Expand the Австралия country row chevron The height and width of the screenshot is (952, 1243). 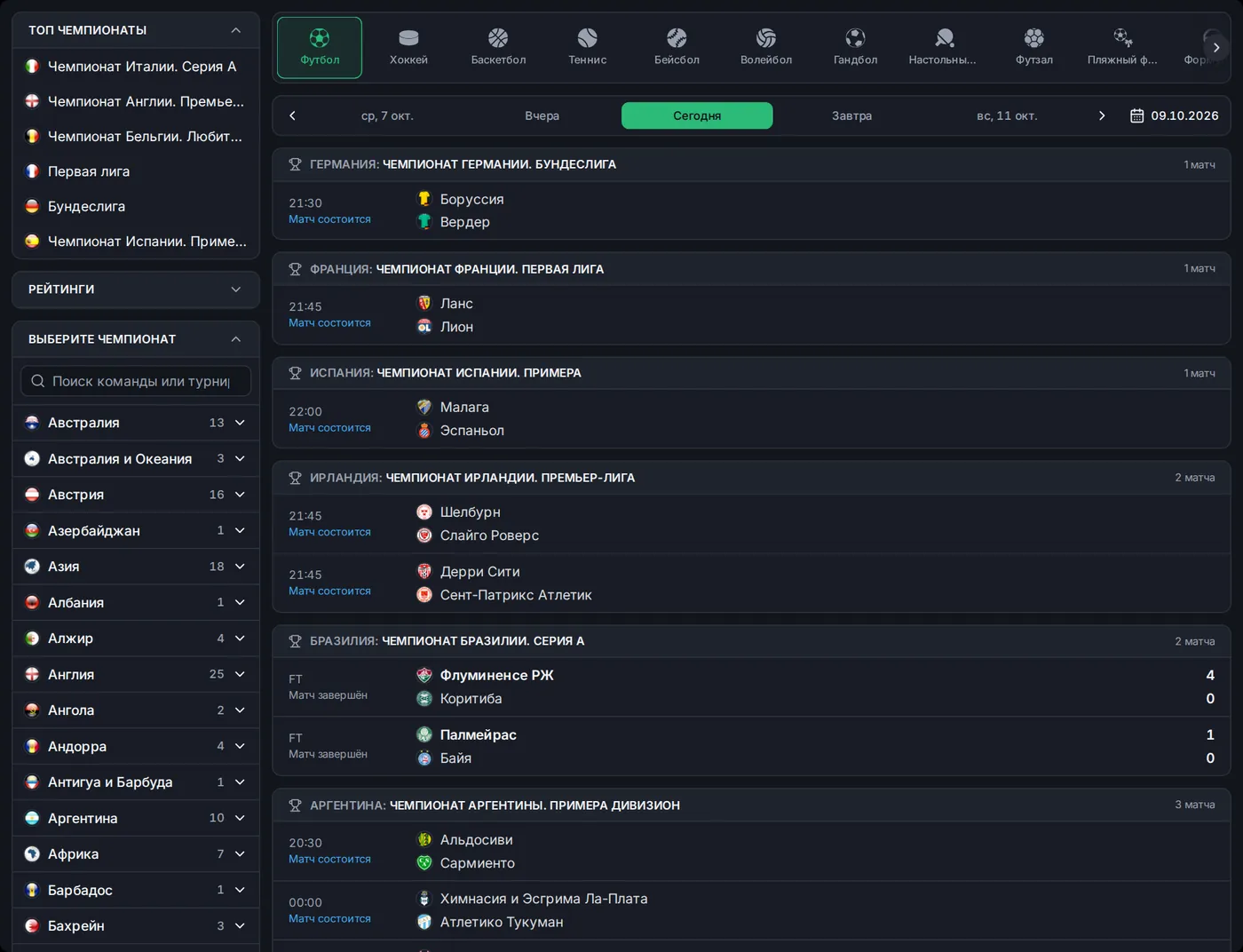click(240, 423)
